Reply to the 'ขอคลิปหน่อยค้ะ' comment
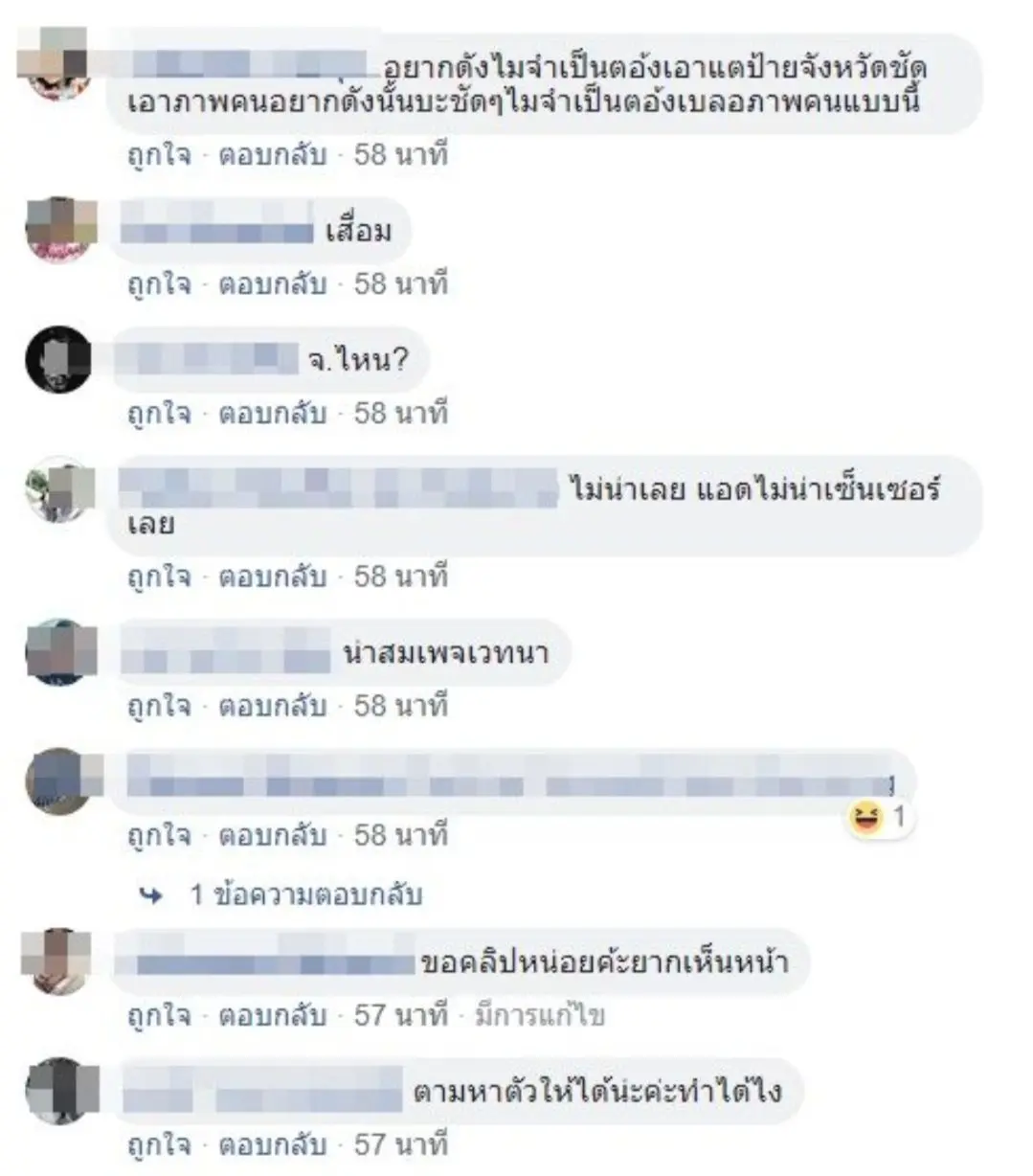Image resolution: width=1033 pixels, height=1176 pixels. tap(273, 1015)
